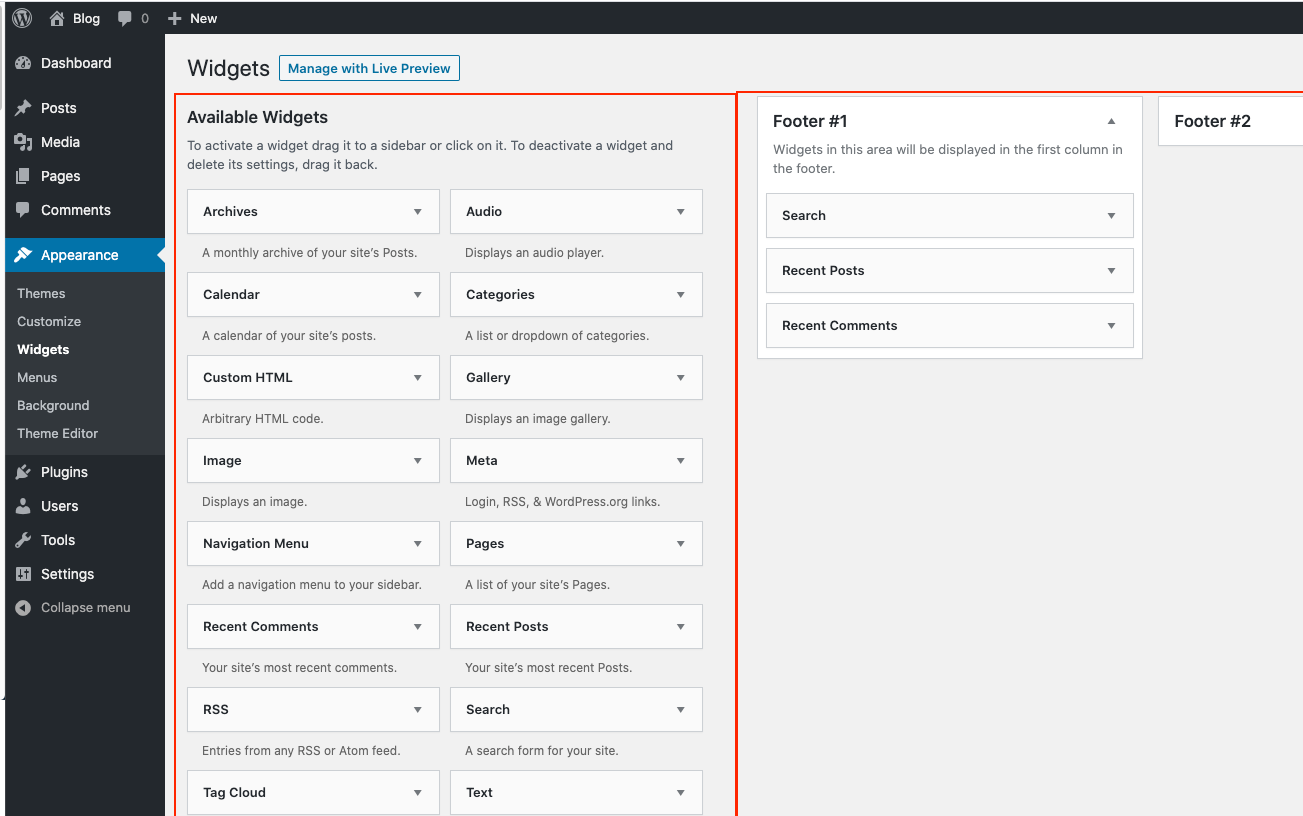Open the Dashboard using its gauge icon
Screen dimensions: 1303x816
pos(23,63)
